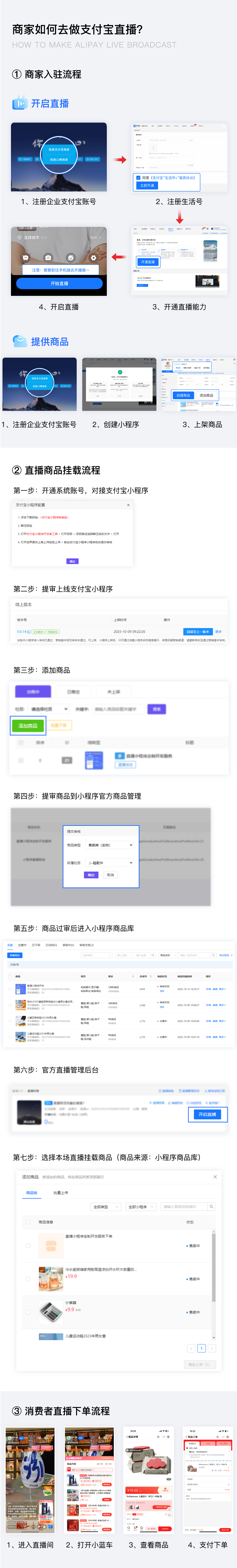Check 同意《支付宝"生活号+"服务协议》 checkbox

(x=138, y=178)
